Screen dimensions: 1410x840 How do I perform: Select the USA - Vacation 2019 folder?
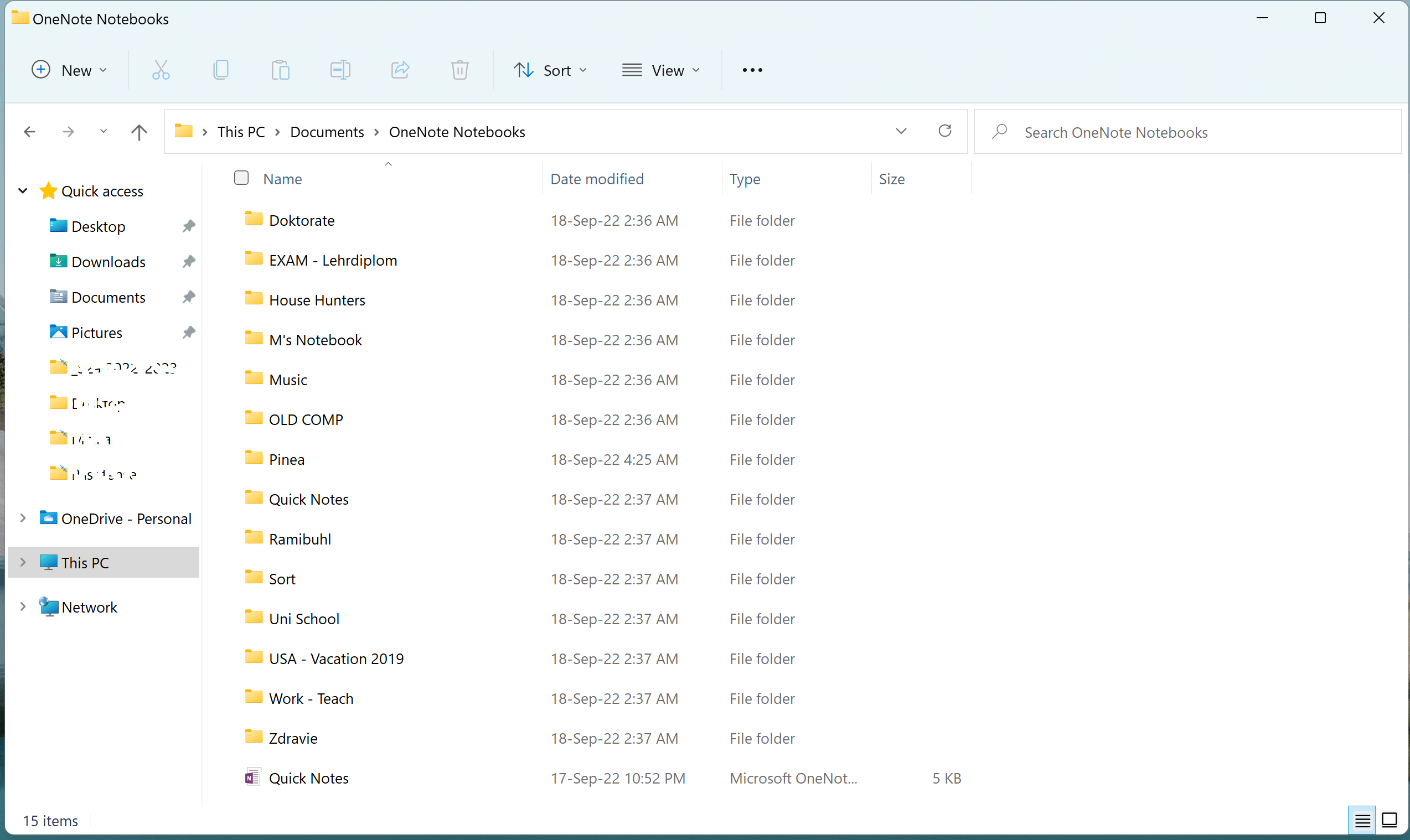click(x=337, y=658)
